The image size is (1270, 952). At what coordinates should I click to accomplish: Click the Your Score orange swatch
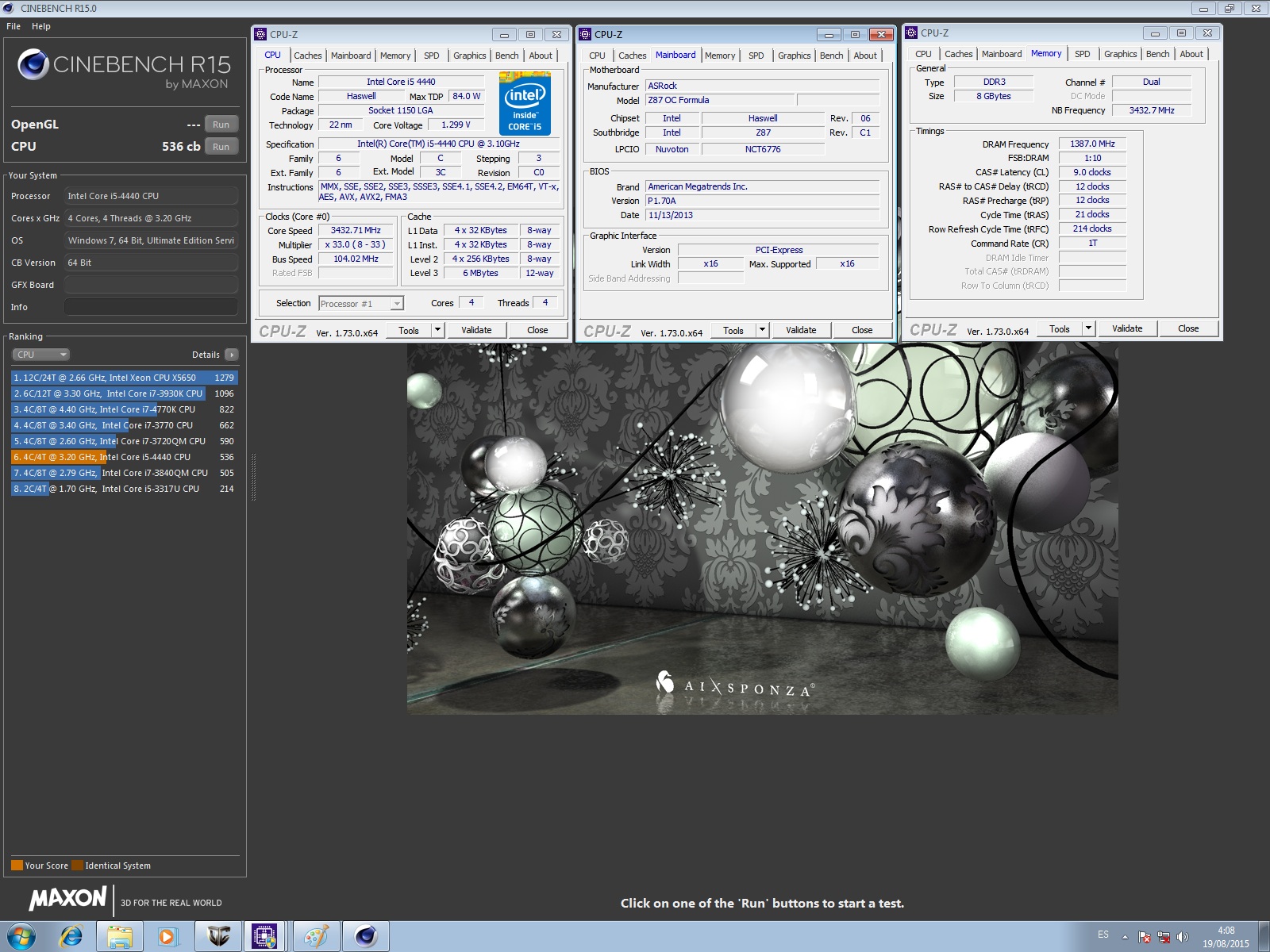pos(17,866)
